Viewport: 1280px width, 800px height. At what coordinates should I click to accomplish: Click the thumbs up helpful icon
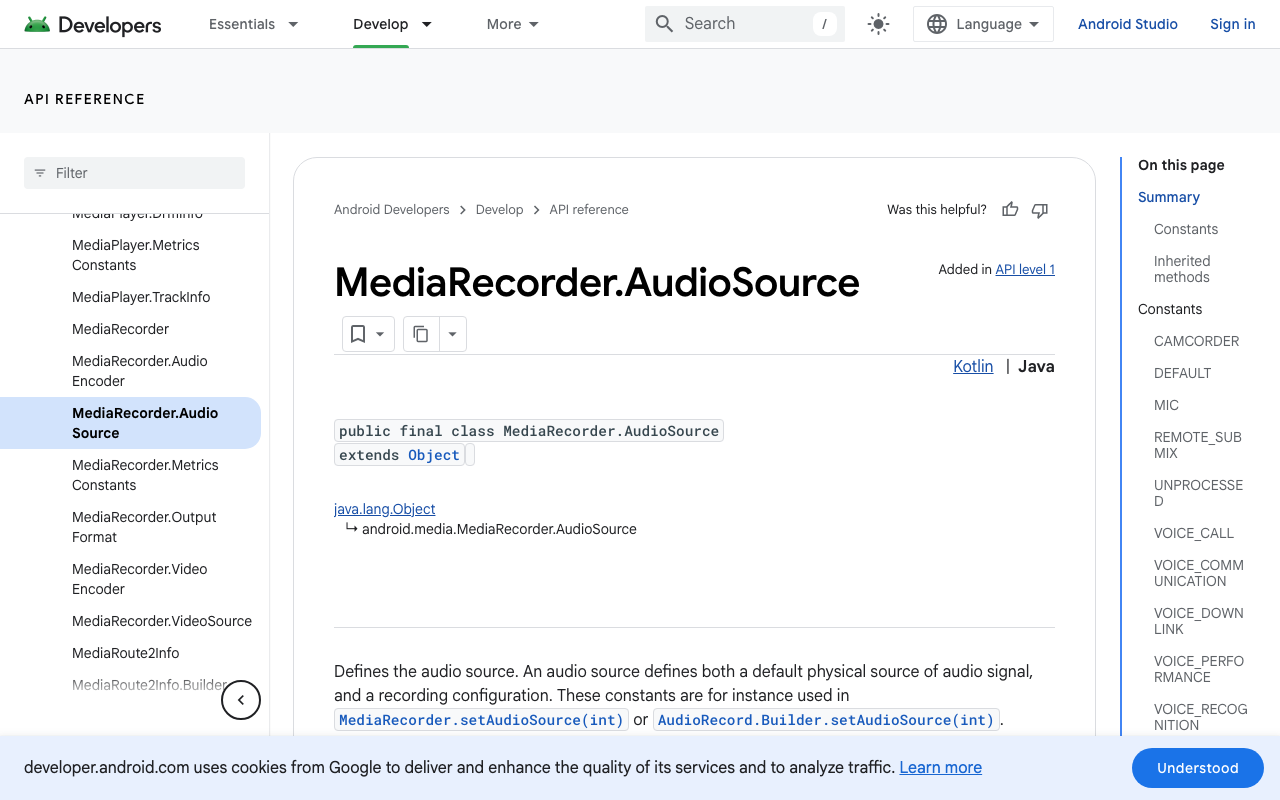coord(1010,209)
